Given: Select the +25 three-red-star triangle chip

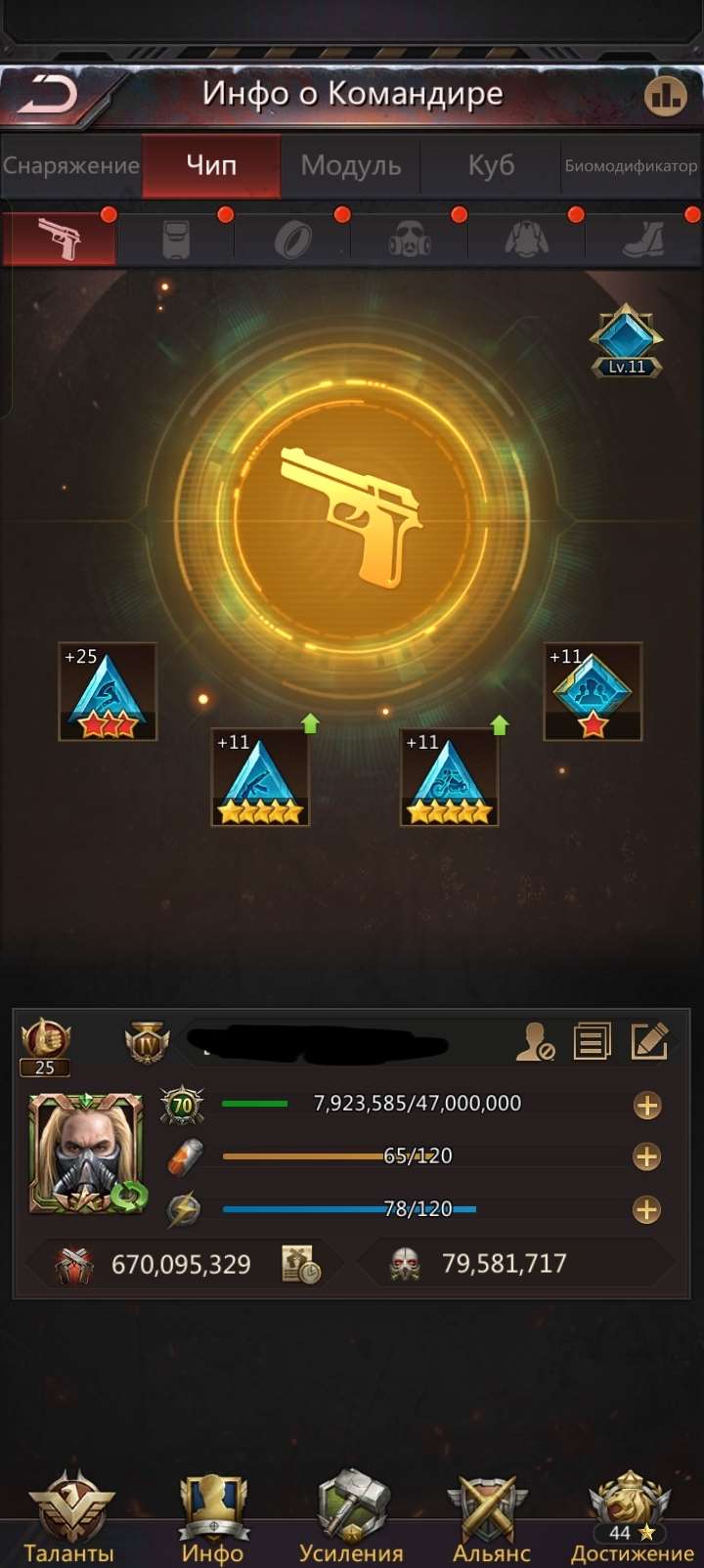Looking at the screenshot, I should [x=108, y=691].
